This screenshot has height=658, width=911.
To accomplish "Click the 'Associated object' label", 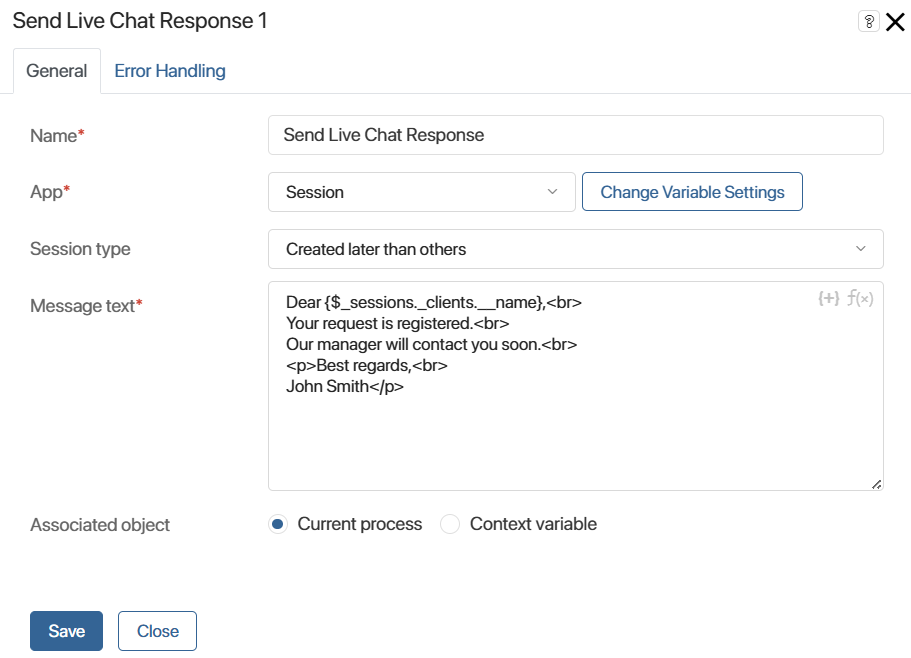I will (x=100, y=525).
